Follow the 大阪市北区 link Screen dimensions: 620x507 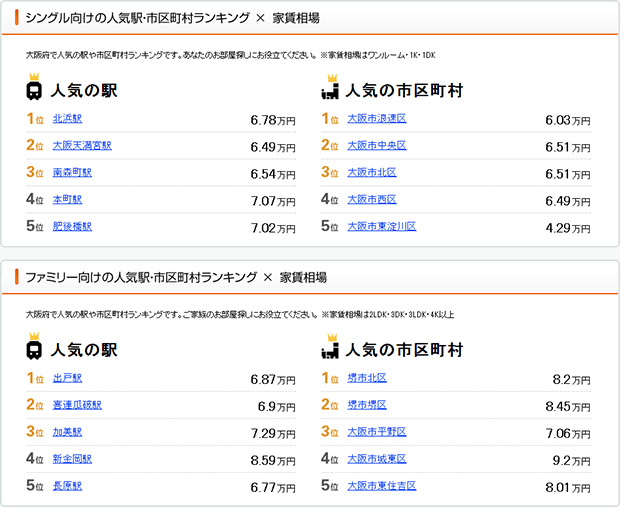(x=372, y=172)
